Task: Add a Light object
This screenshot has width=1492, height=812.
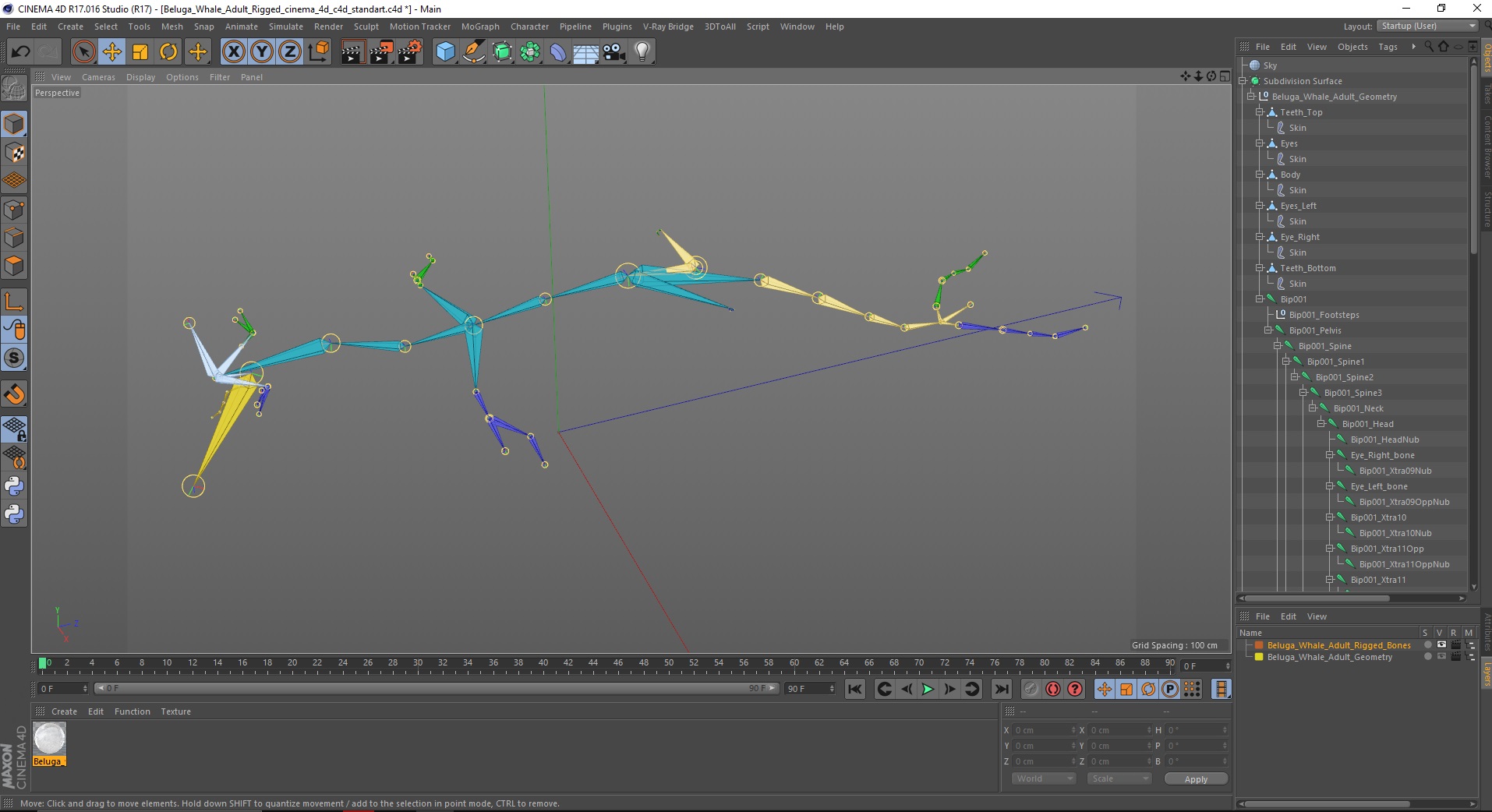Action: [642, 52]
